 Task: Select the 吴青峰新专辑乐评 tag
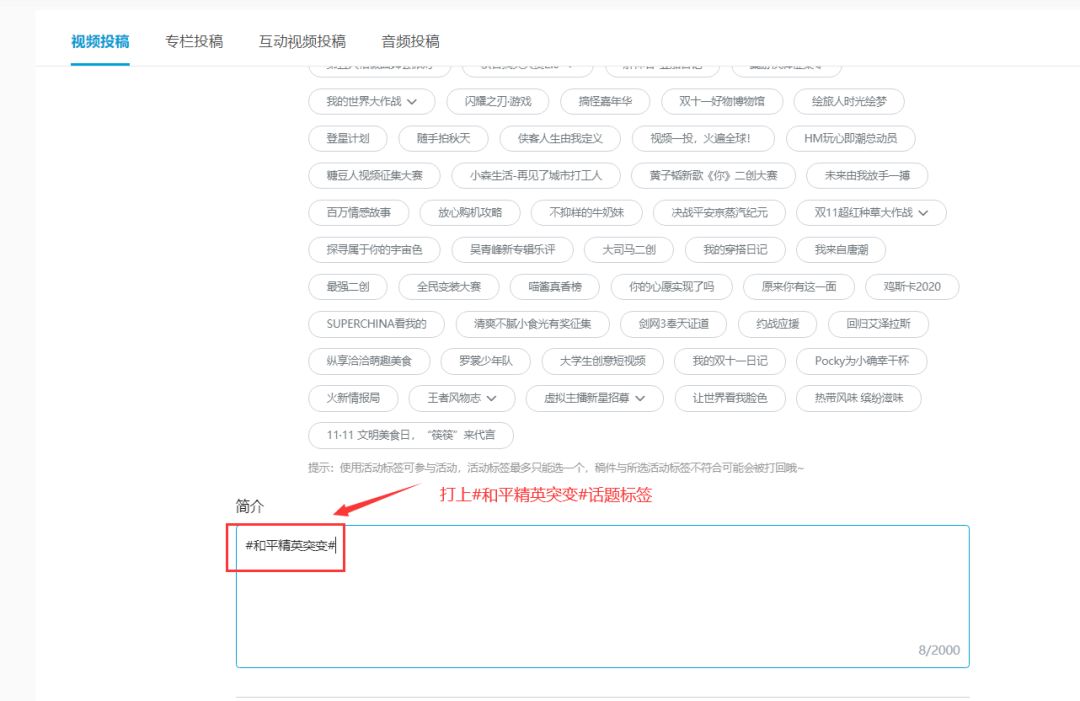click(x=512, y=250)
